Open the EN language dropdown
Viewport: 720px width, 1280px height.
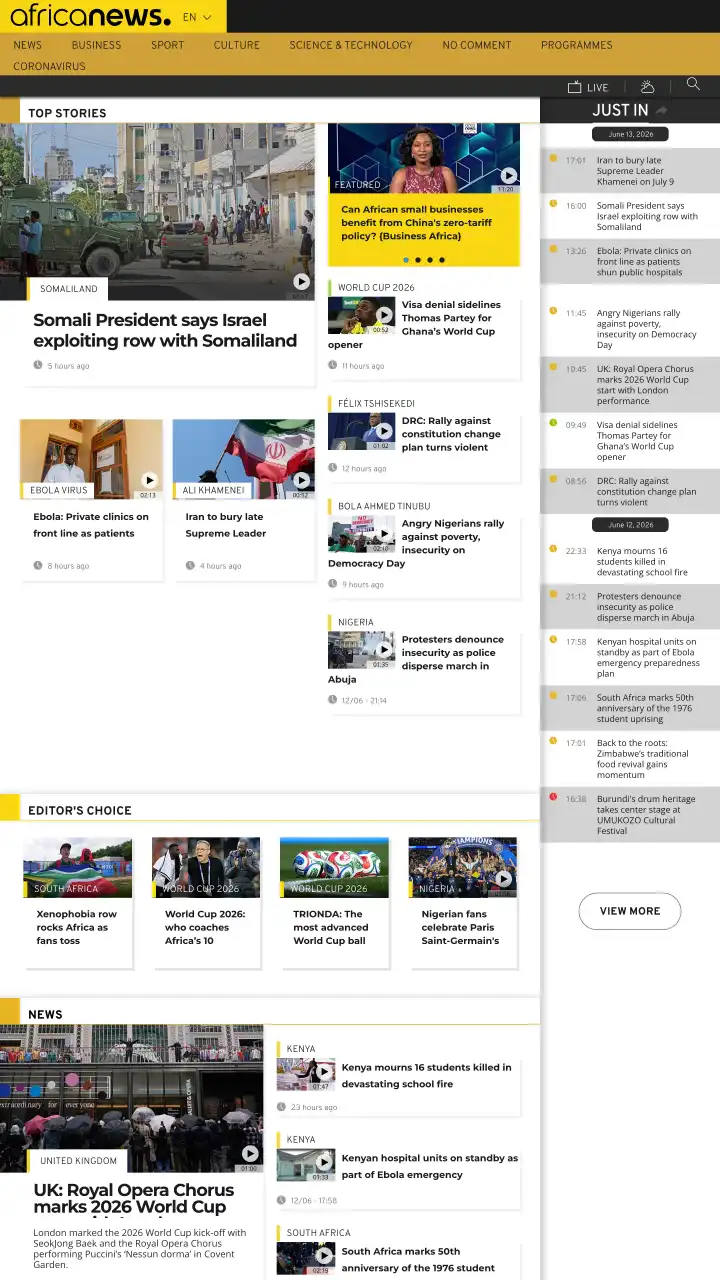coord(197,17)
